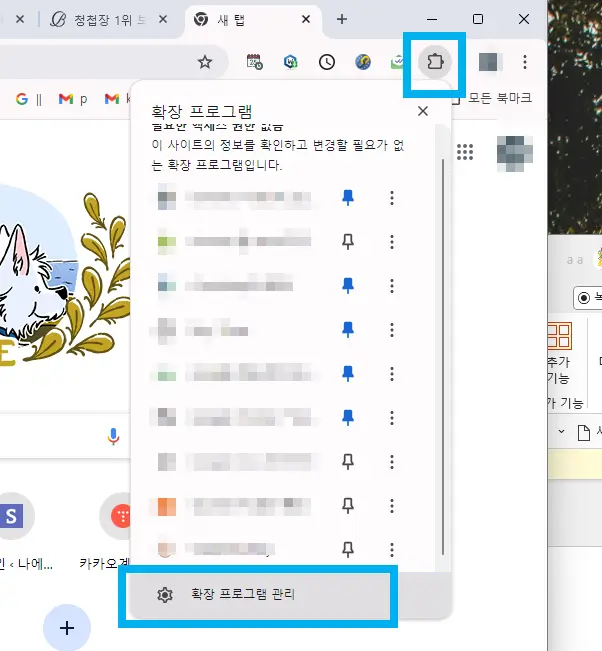This screenshot has width=602, height=651.
Task: Open more options for shortest-name extension
Action: click(392, 330)
